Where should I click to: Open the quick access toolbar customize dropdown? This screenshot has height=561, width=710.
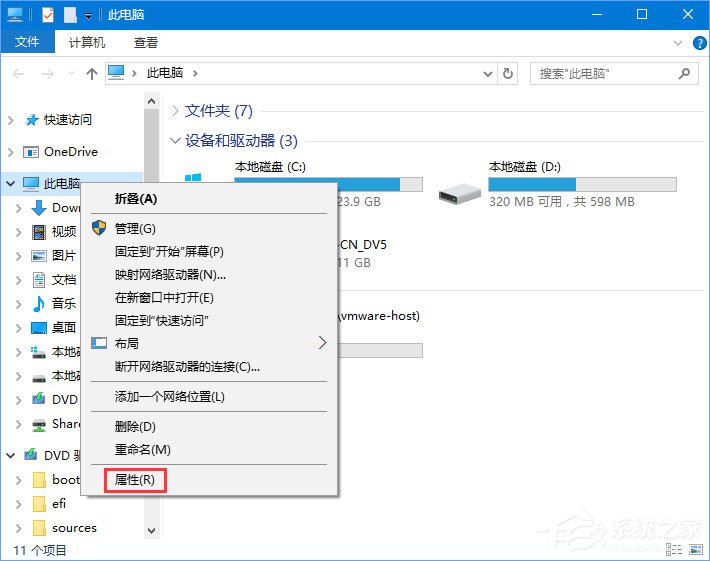pos(89,16)
